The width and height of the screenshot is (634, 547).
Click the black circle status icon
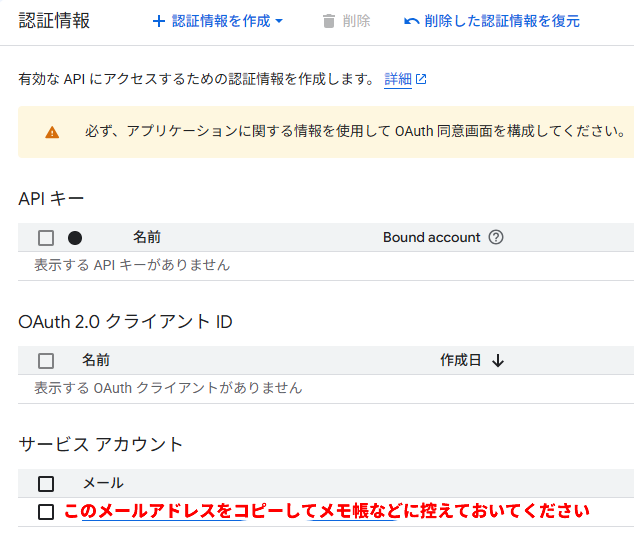pos(75,238)
